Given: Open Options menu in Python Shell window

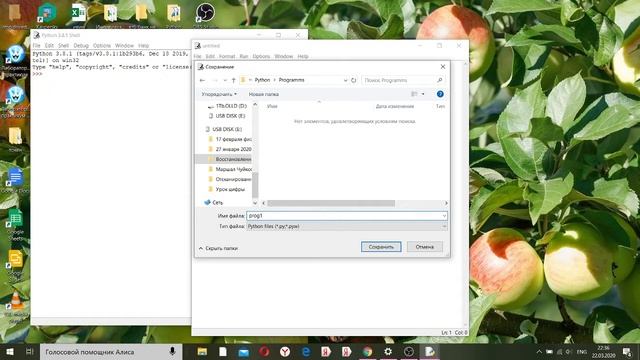Looking at the screenshot, I should [x=102, y=45].
